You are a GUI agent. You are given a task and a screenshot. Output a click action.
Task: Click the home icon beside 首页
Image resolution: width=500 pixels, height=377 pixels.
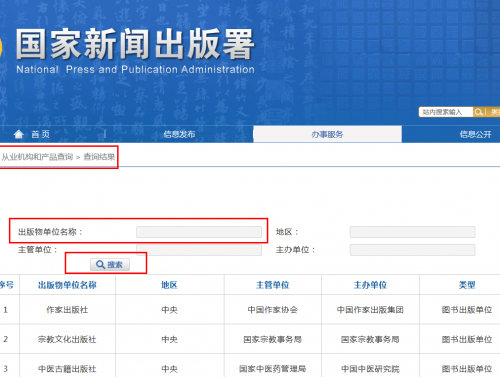click(x=19, y=134)
